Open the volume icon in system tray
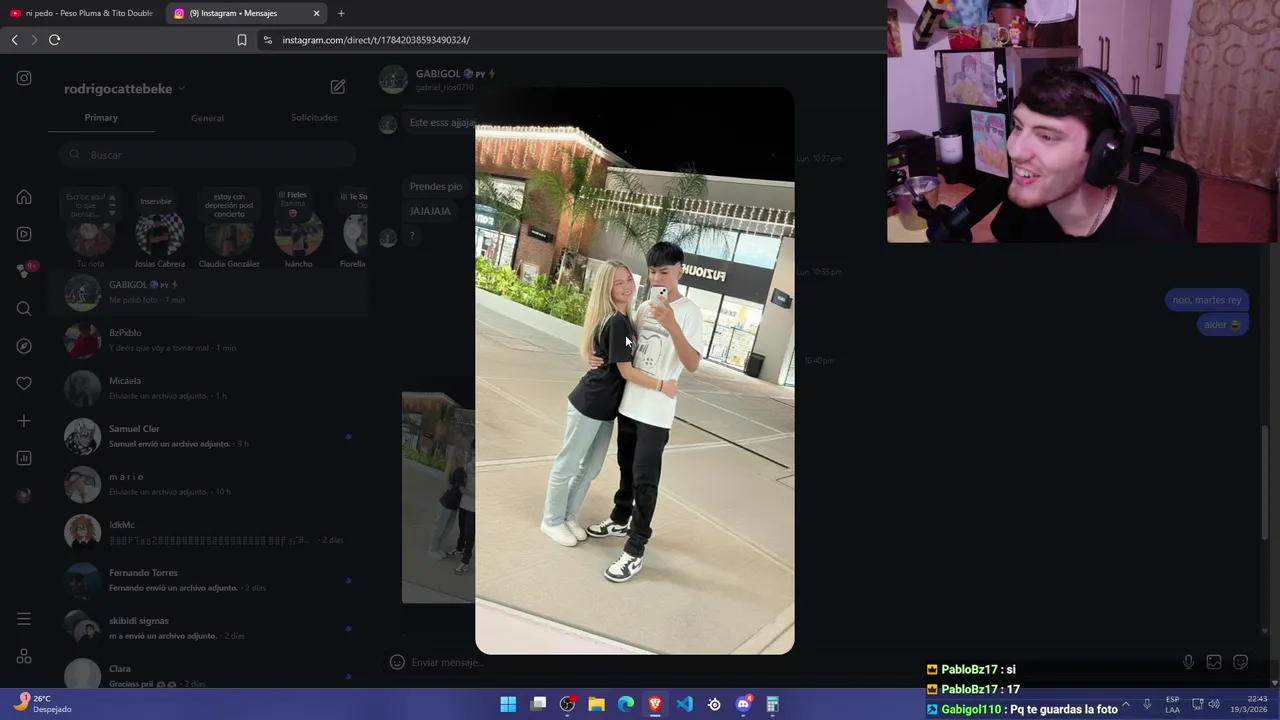1280x720 pixels. click(x=1214, y=704)
